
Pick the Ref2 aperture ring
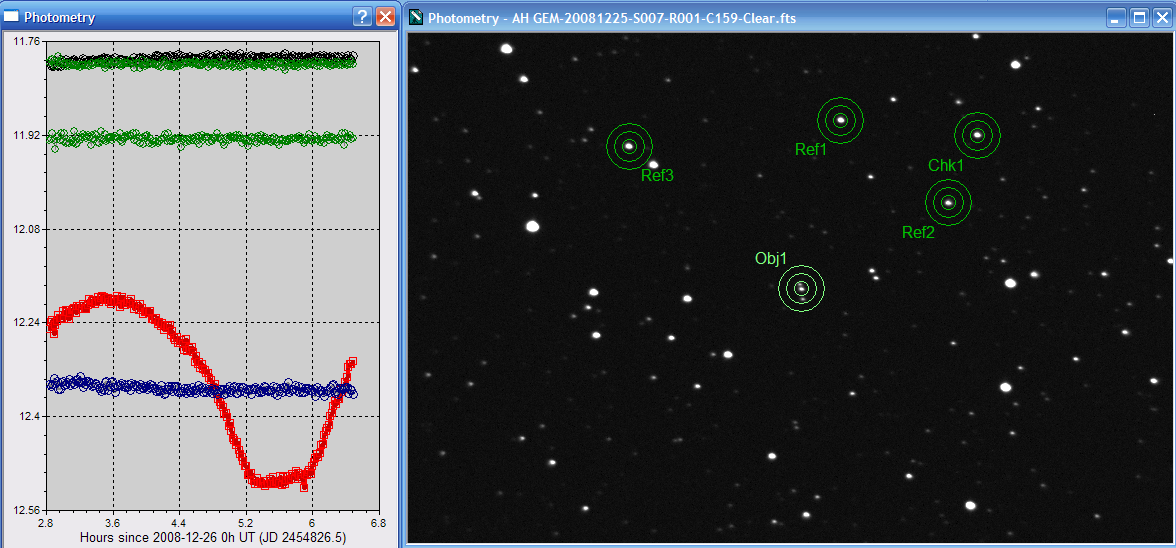(x=948, y=203)
